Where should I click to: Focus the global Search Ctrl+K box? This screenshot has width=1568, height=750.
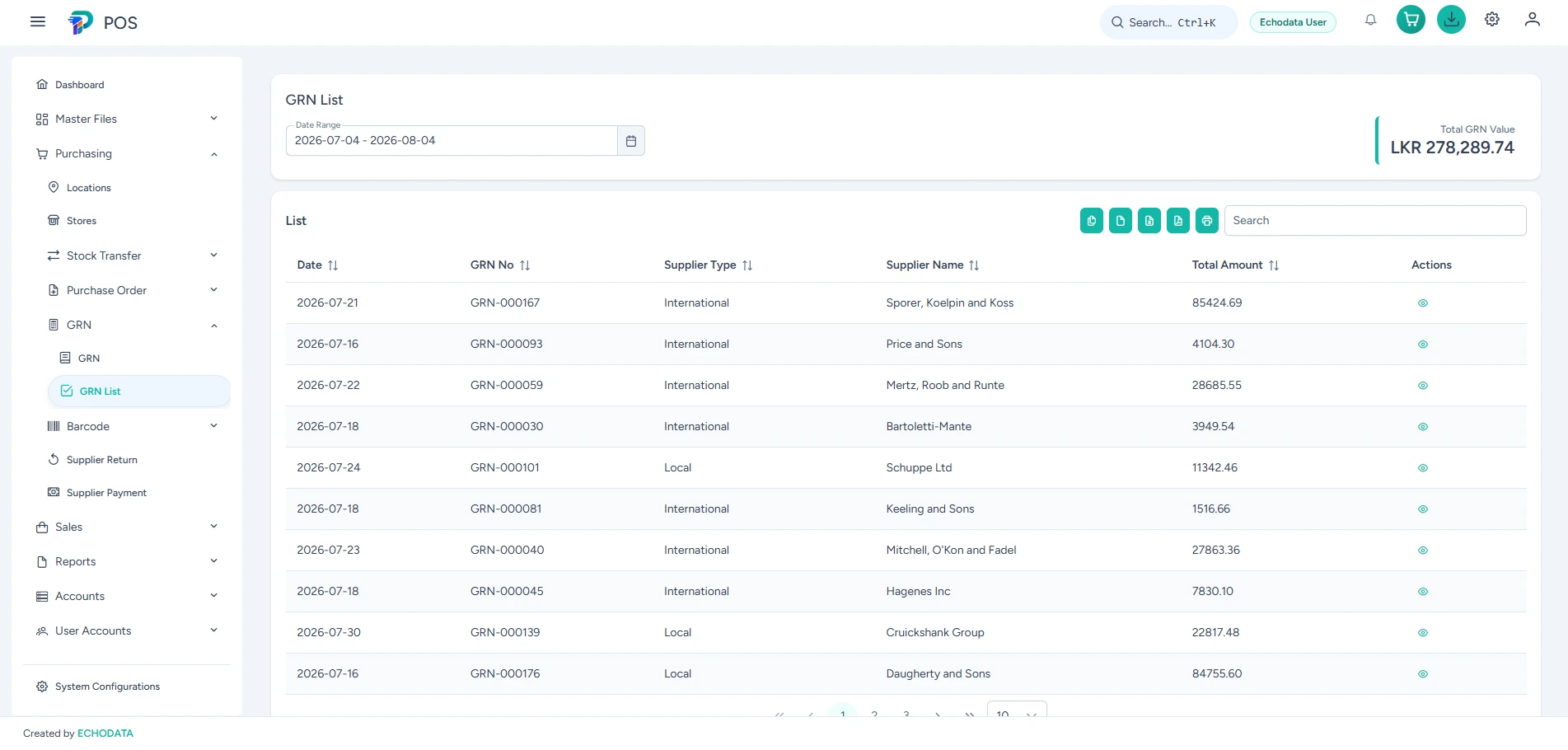point(1168,22)
